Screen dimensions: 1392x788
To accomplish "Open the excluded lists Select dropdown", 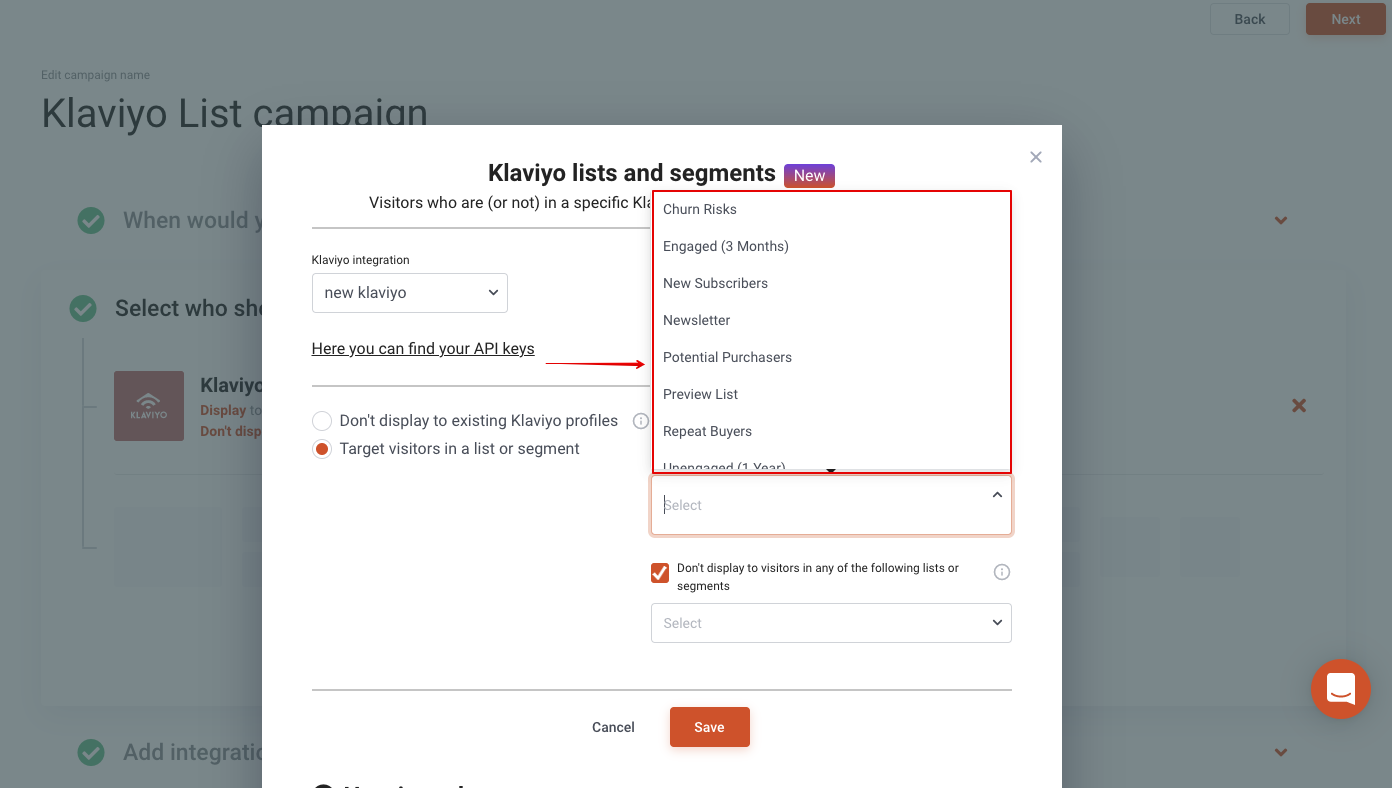I will pyautogui.click(x=831, y=623).
